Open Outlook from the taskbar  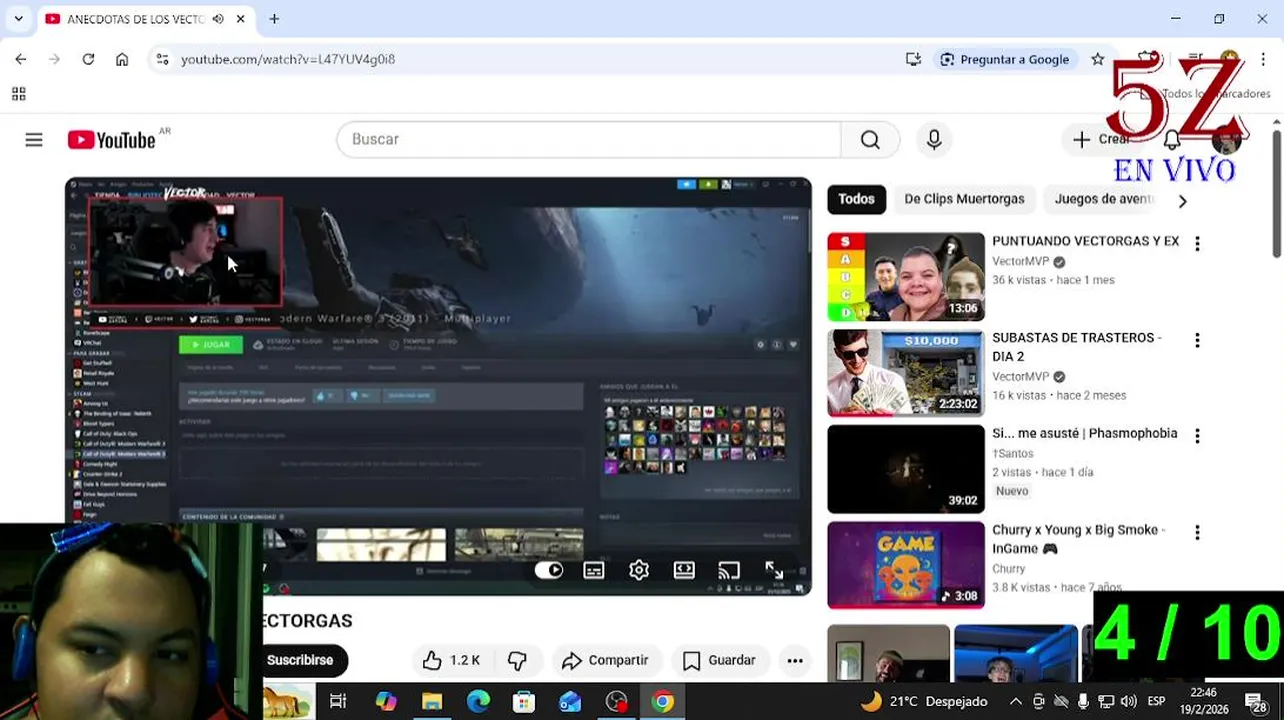coord(570,702)
